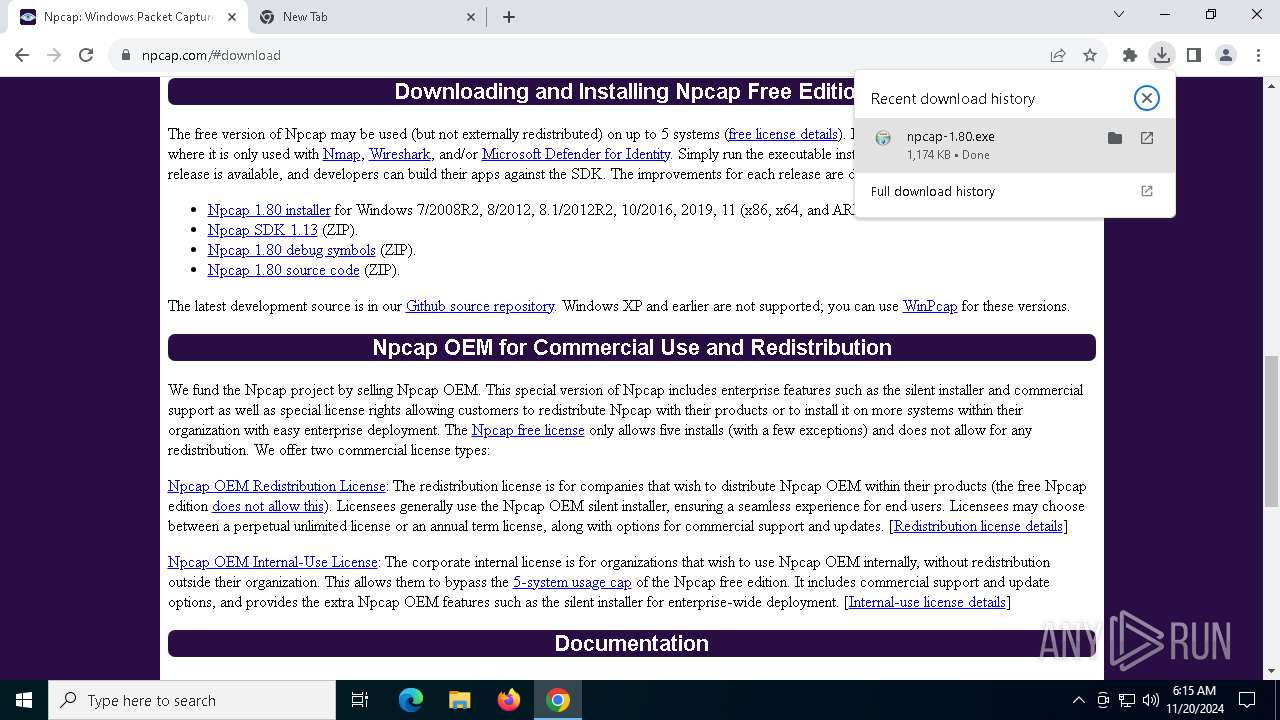The image size is (1280, 720).
Task: Launch Microsoft Edge from the taskbar
Action: pos(411,700)
